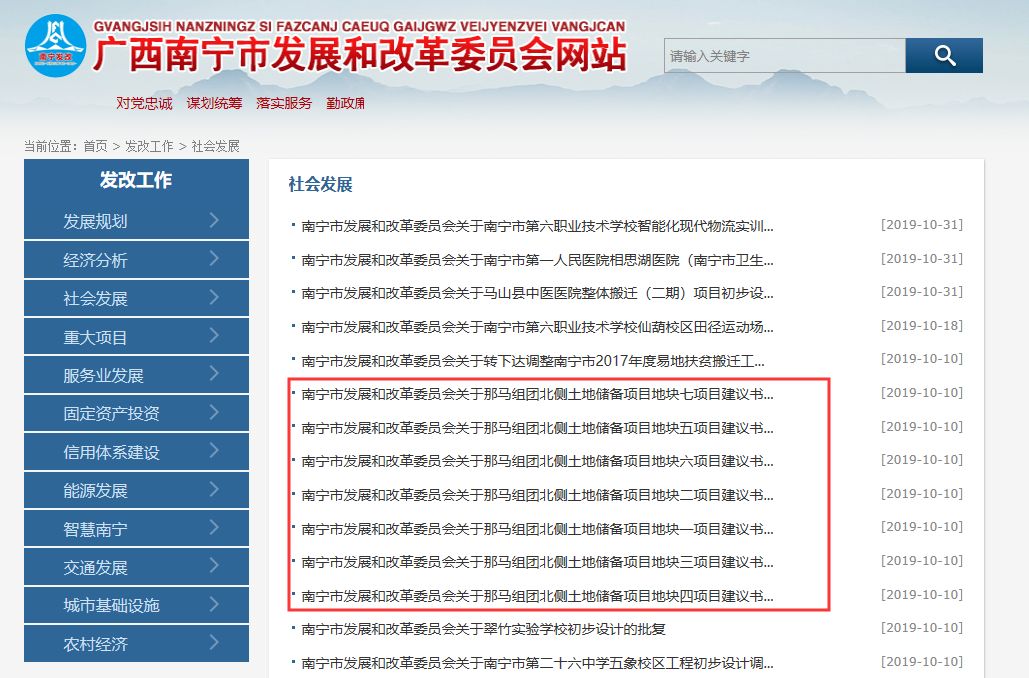The width and height of the screenshot is (1029, 678).
Task: Select 交通发展 sidebar menu item
Action: 96,567
